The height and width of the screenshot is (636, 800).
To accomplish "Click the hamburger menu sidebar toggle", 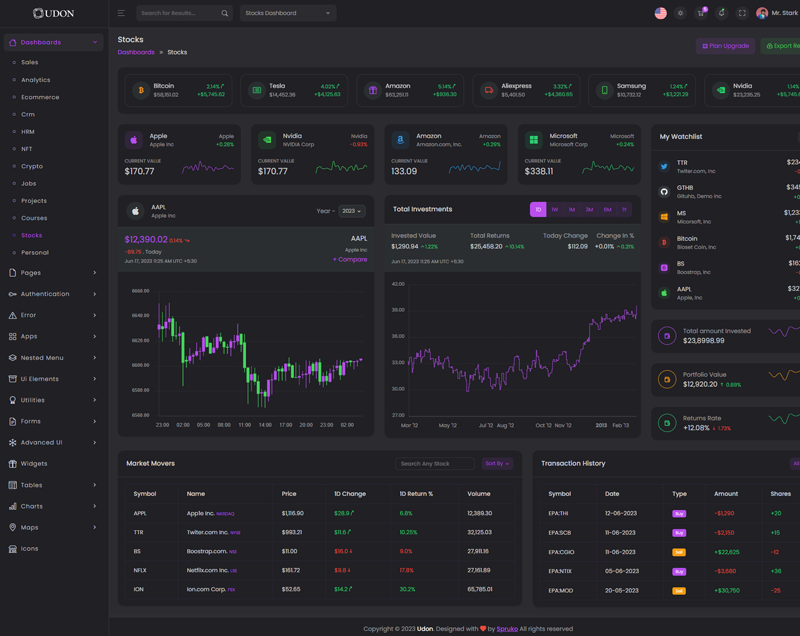I will [121, 13].
